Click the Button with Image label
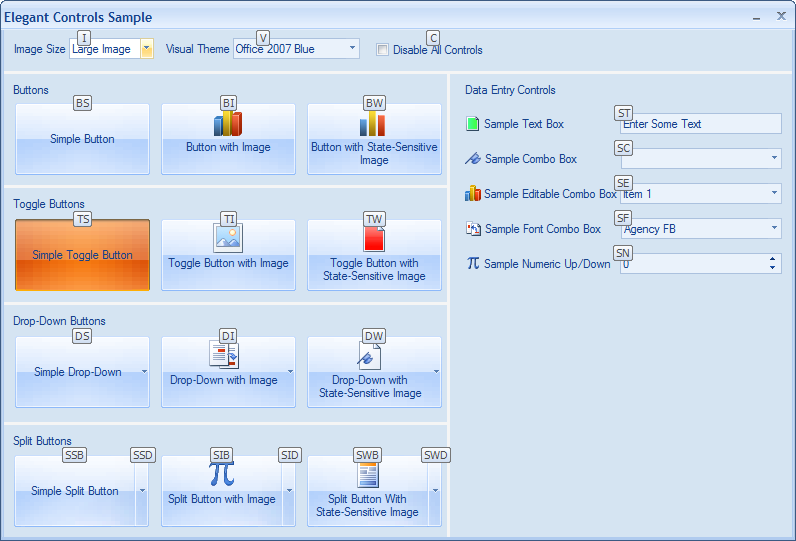This screenshot has height=541, width=796. pyautogui.click(x=228, y=147)
